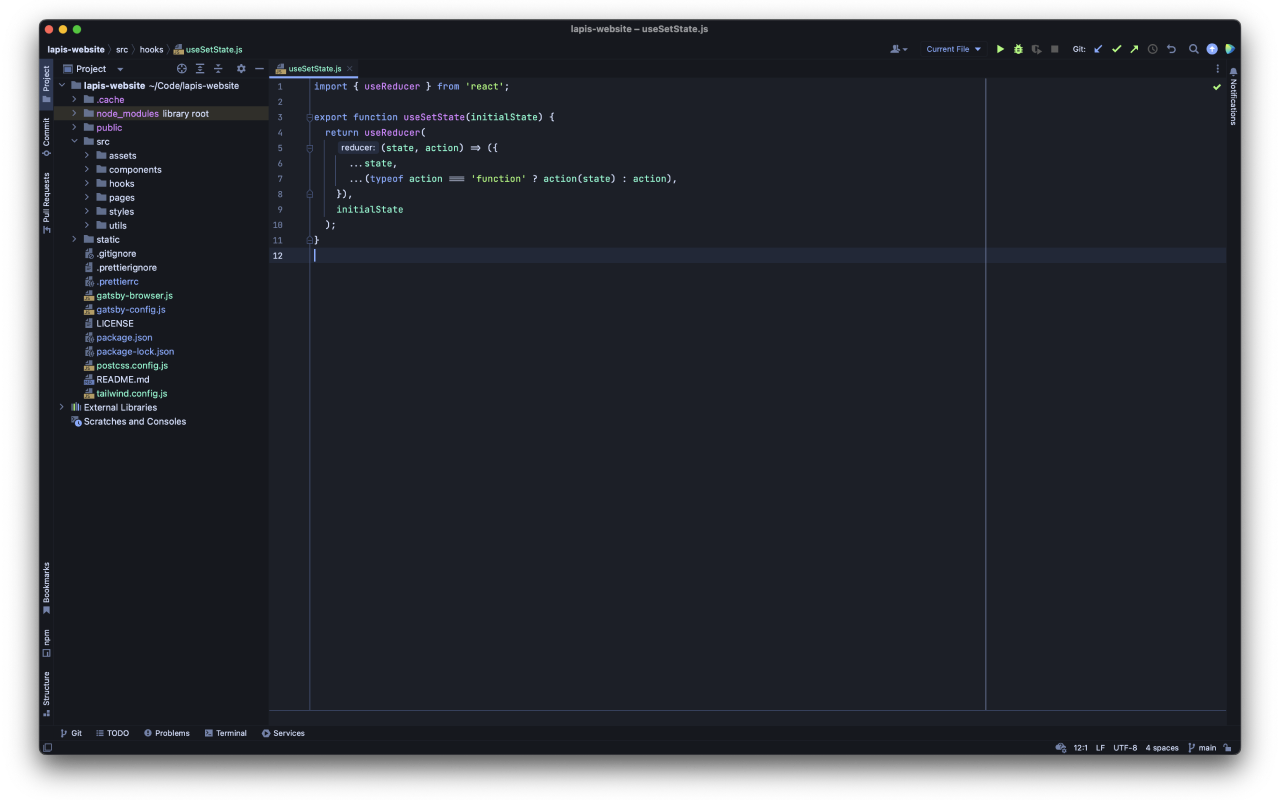1280x800 pixels.
Task: Open Settings from the Code With Me gear-free toolbar gear icon in Project panel
Action: 240,68
